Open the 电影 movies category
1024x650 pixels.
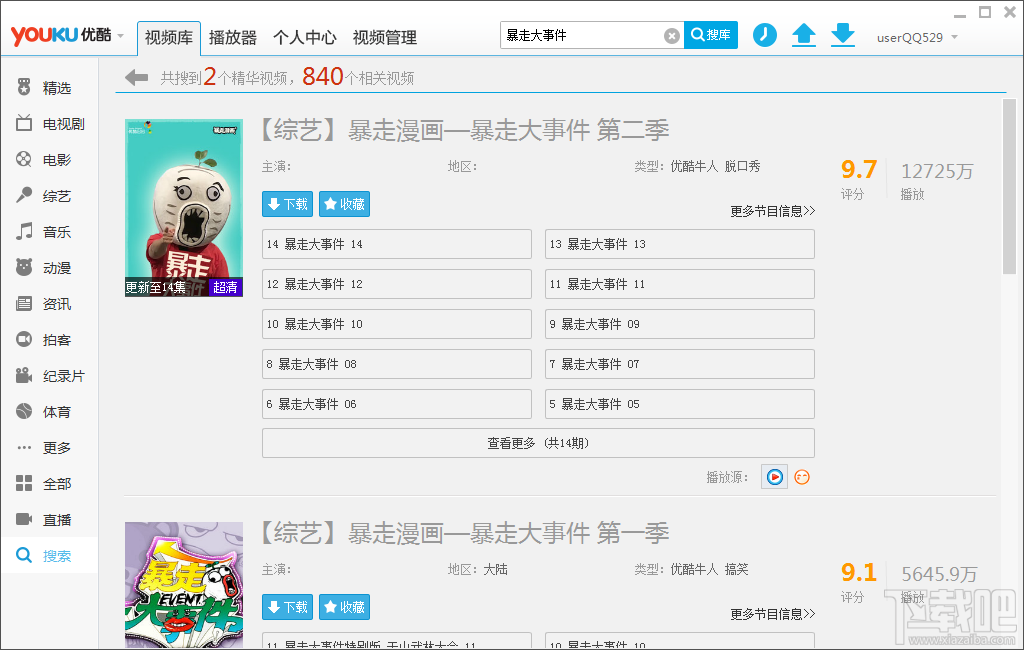[44, 159]
